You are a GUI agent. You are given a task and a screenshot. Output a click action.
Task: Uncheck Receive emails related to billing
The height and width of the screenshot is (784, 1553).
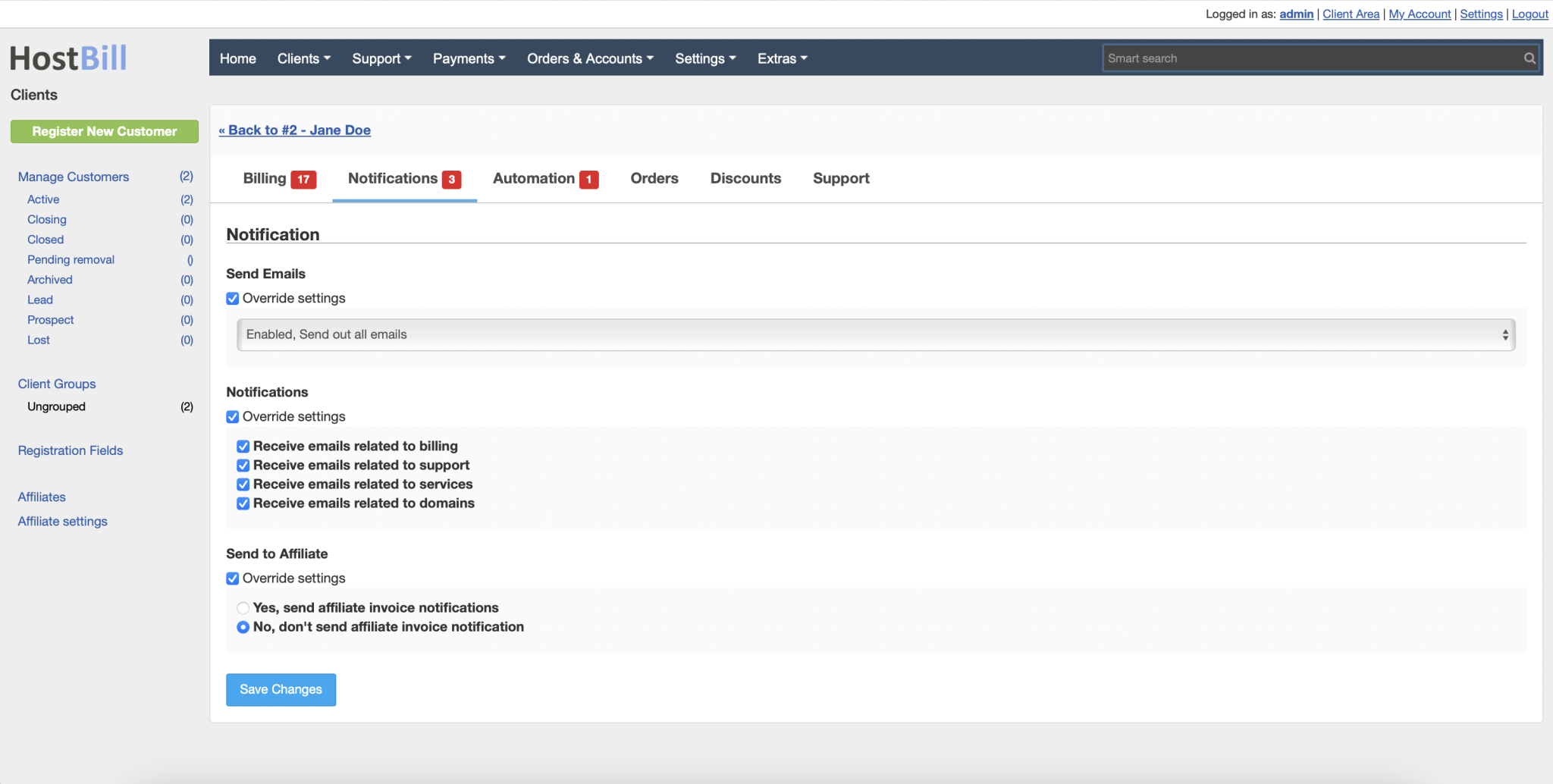pos(243,446)
